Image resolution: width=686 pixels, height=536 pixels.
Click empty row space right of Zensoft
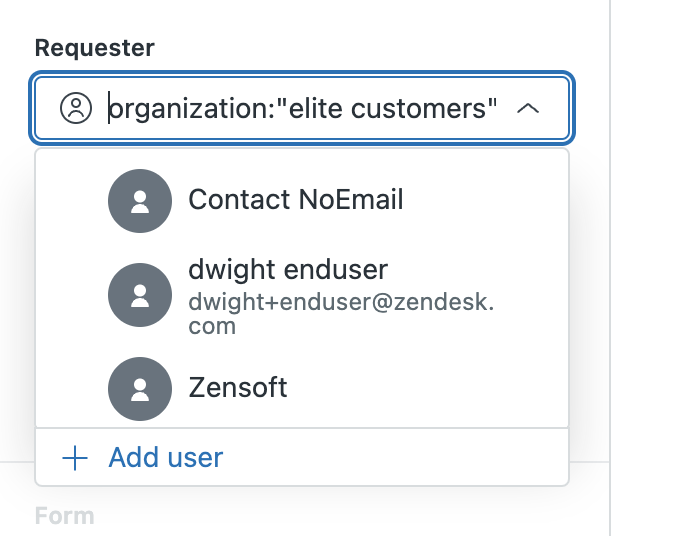tap(430, 388)
